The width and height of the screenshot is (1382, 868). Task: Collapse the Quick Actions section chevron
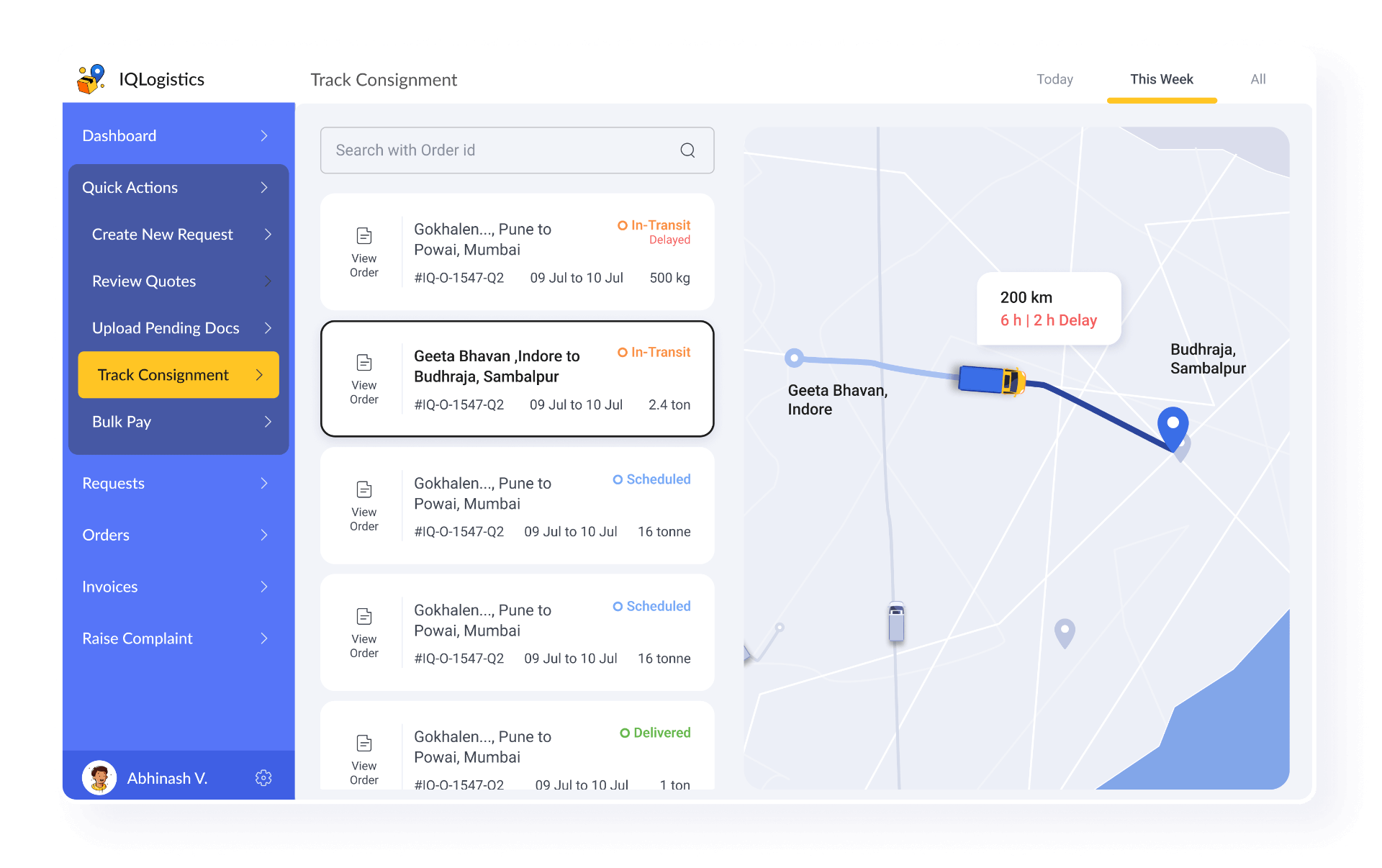pos(264,188)
